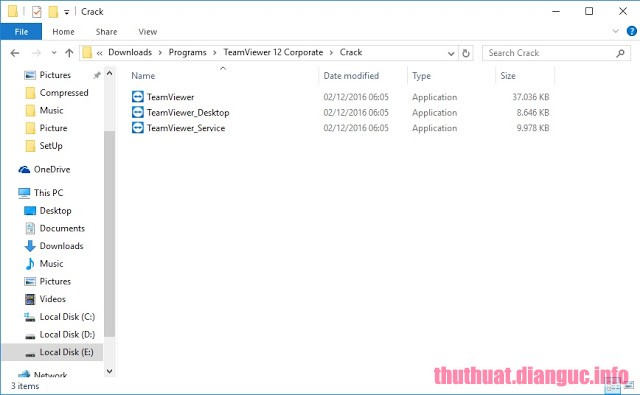This screenshot has height=395, width=640.
Task: Click the Compressed folder icon
Action: (x=30, y=93)
